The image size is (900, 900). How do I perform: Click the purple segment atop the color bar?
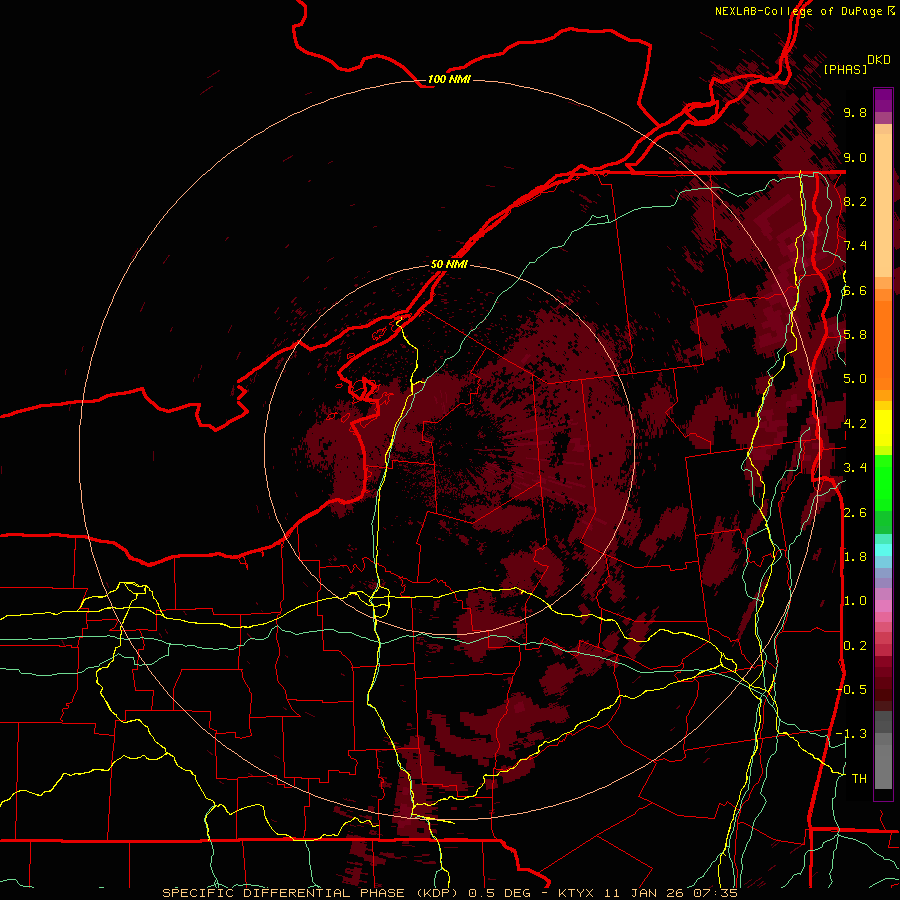(883, 100)
